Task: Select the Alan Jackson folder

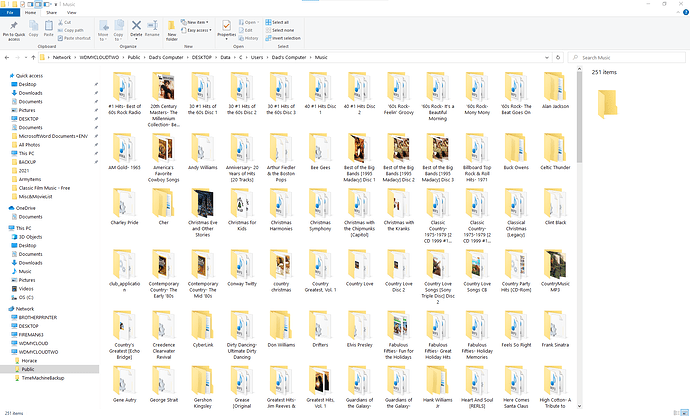Action: [555, 91]
